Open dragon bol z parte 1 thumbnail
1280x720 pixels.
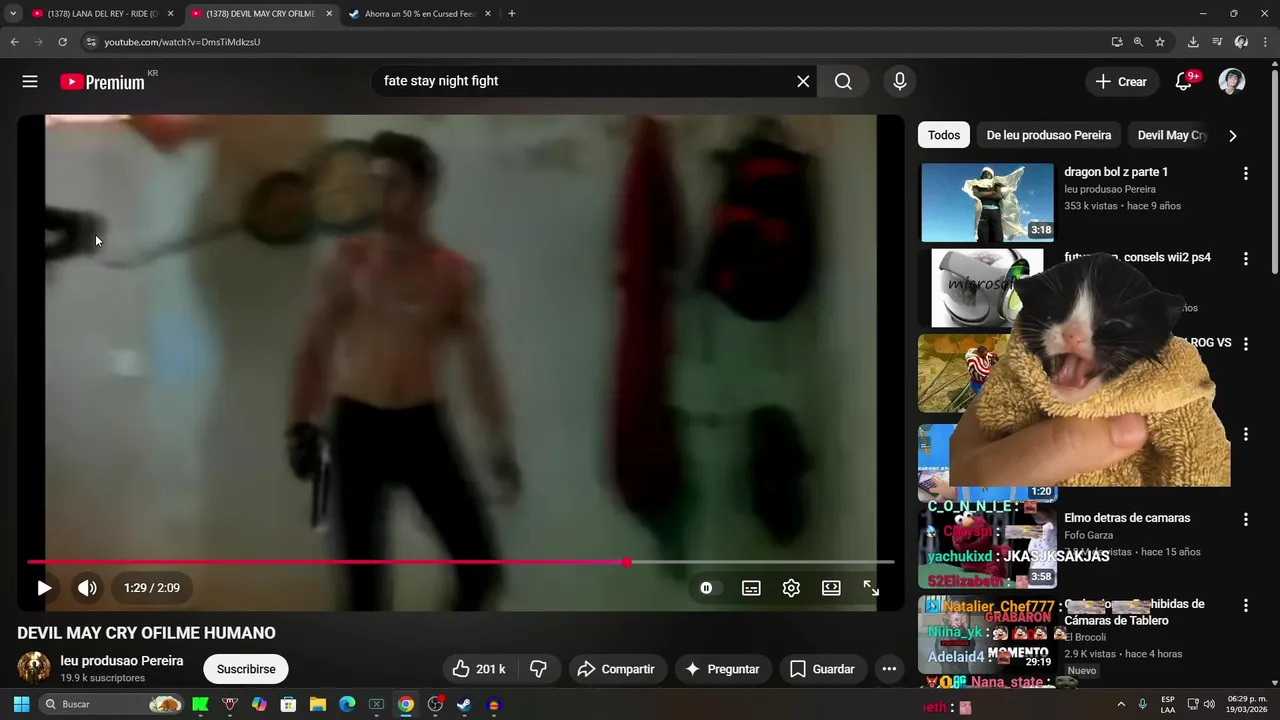pos(987,203)
